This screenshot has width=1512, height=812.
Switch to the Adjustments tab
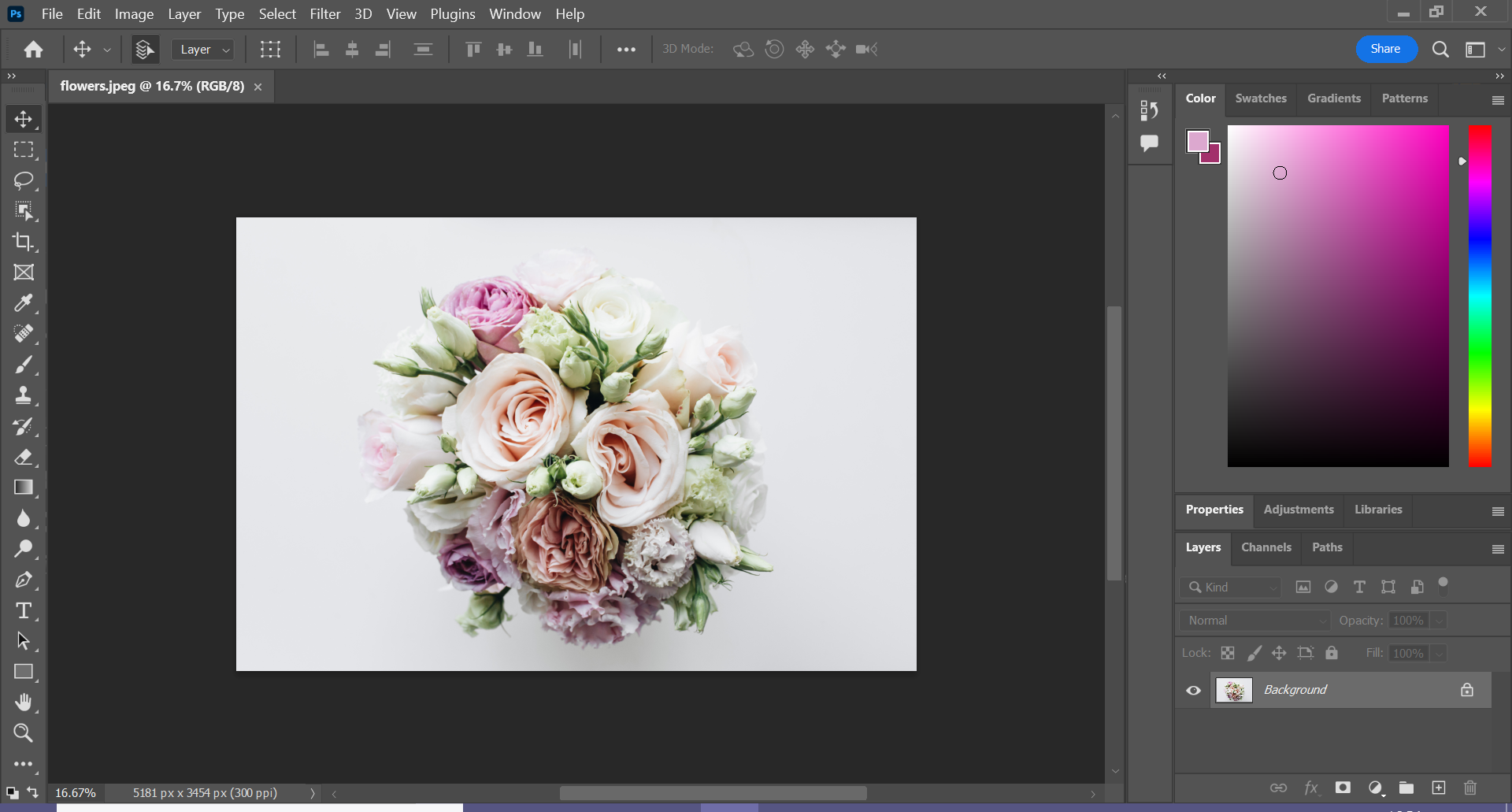click(1299, 510)
